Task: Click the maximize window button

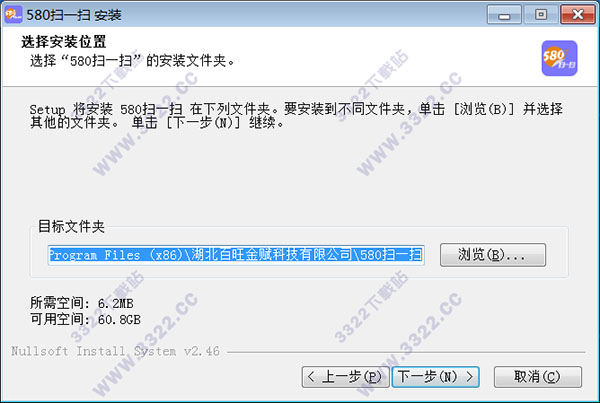Action: coord(541,15)
